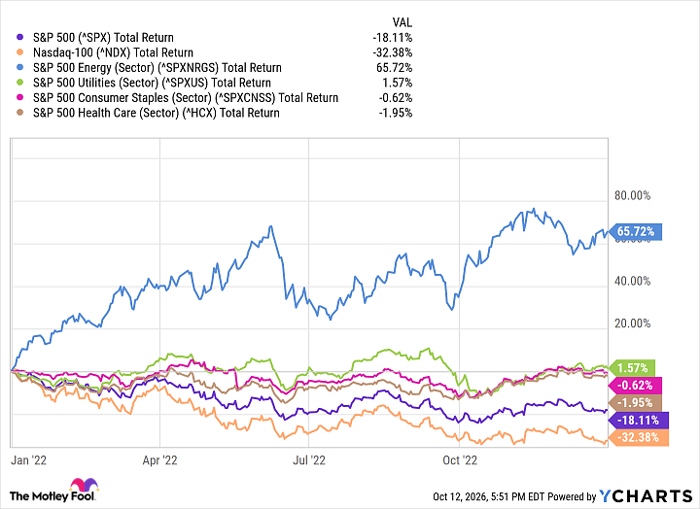
Task: Click the Oct '22 axis label
Action: [460, 460]
